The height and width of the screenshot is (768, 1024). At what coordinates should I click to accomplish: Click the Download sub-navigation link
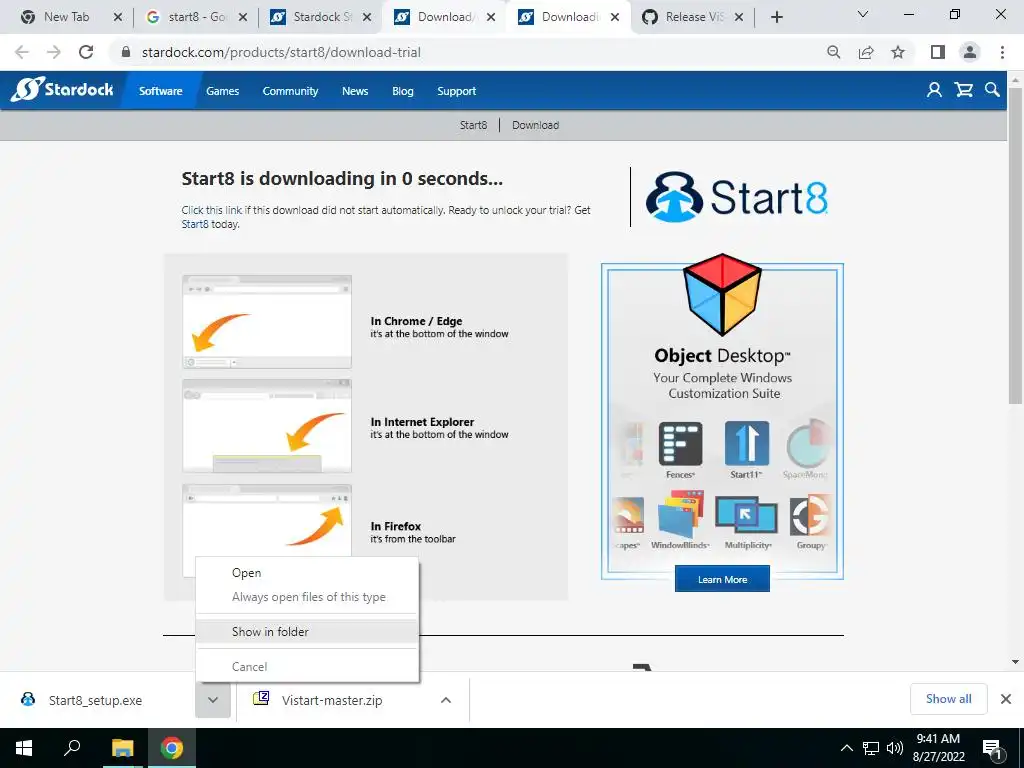tap(536, 125)
